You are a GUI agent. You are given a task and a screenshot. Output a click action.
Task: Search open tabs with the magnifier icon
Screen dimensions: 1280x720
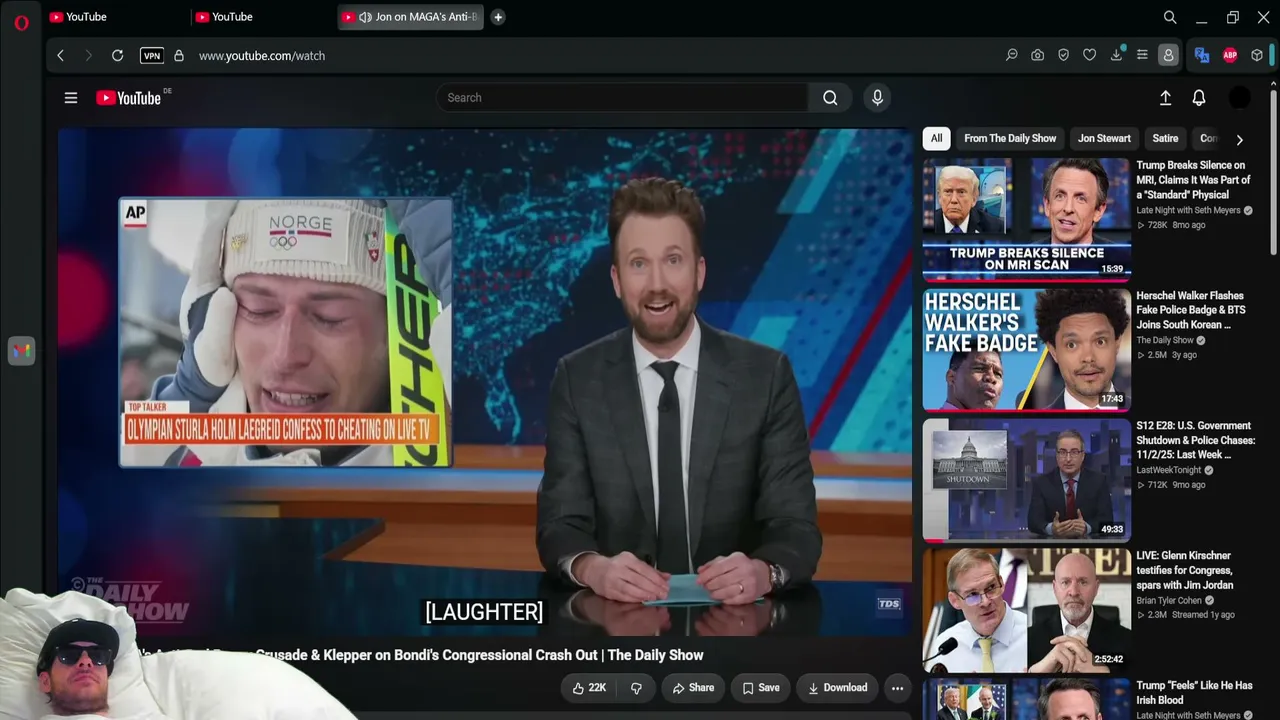click(1170, 17)
